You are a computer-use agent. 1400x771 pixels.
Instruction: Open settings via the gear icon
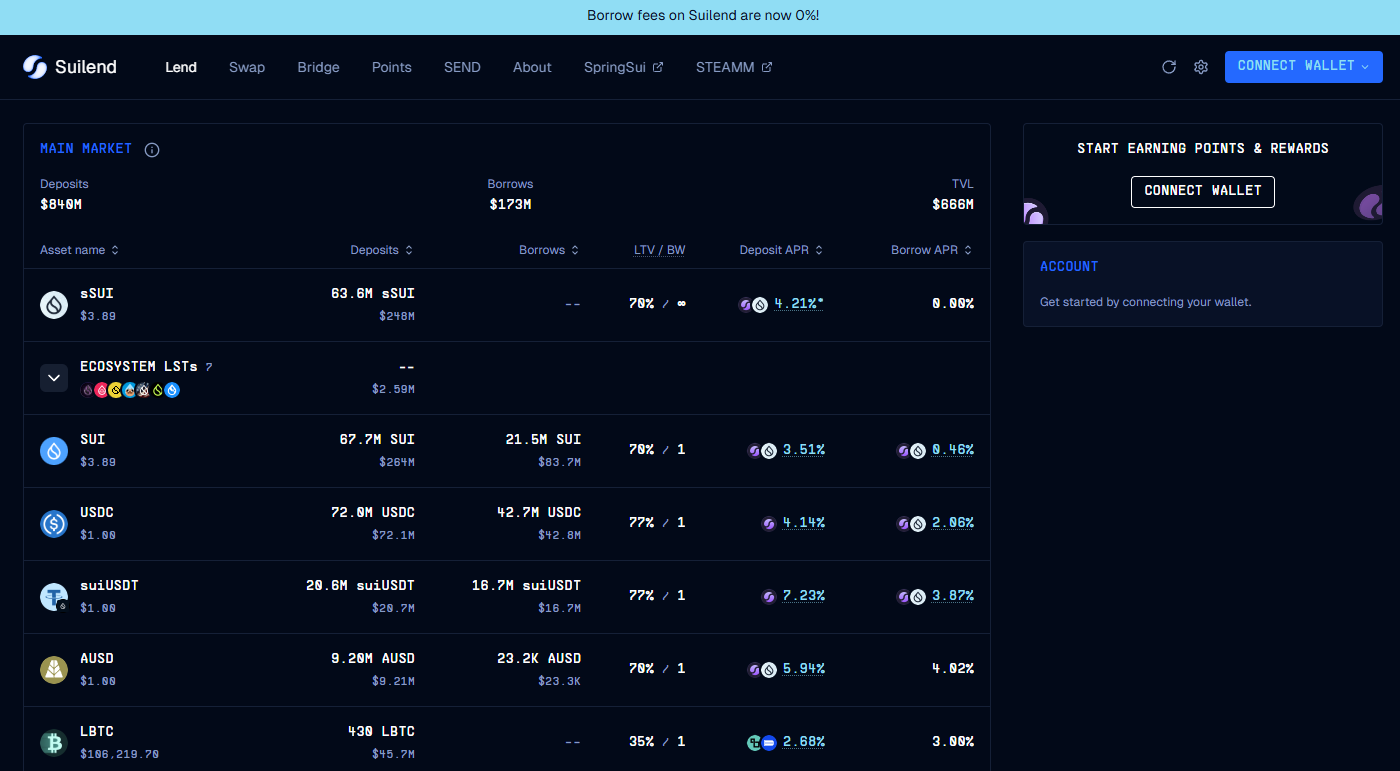click(x=1201, y=67)
